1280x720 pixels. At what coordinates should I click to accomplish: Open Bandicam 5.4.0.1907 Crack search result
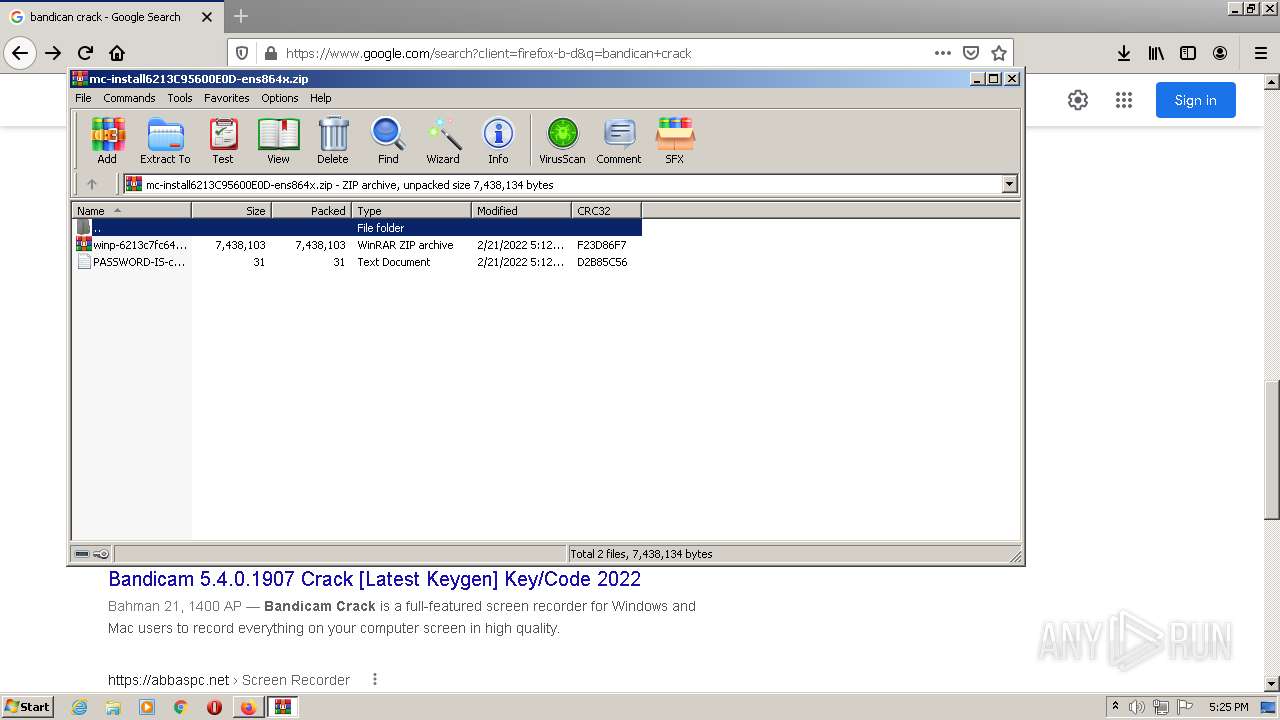coord(374,579)
